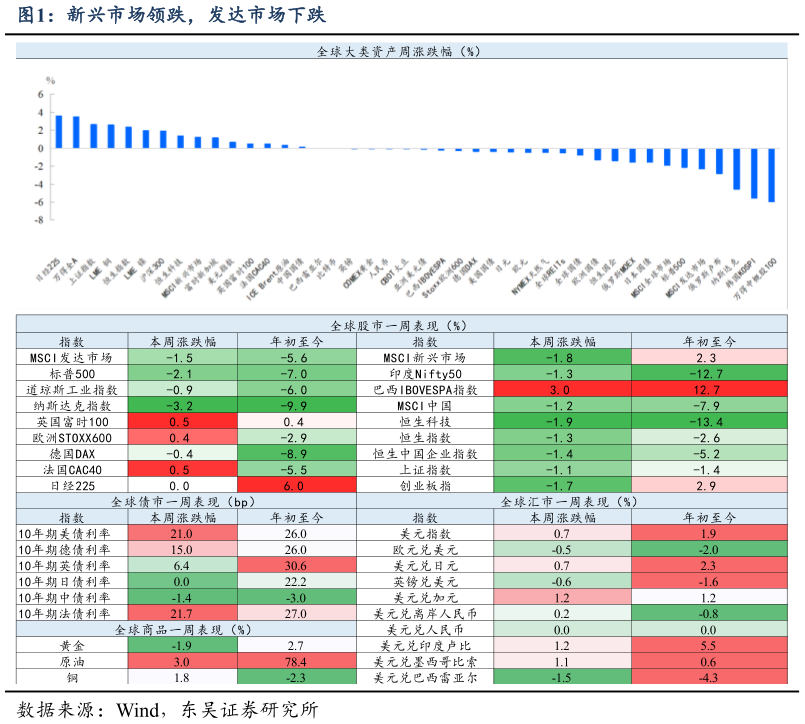Click the -4.3 cell in forex table
Viewport: 805px width, 724px height.
coord(708,677)
